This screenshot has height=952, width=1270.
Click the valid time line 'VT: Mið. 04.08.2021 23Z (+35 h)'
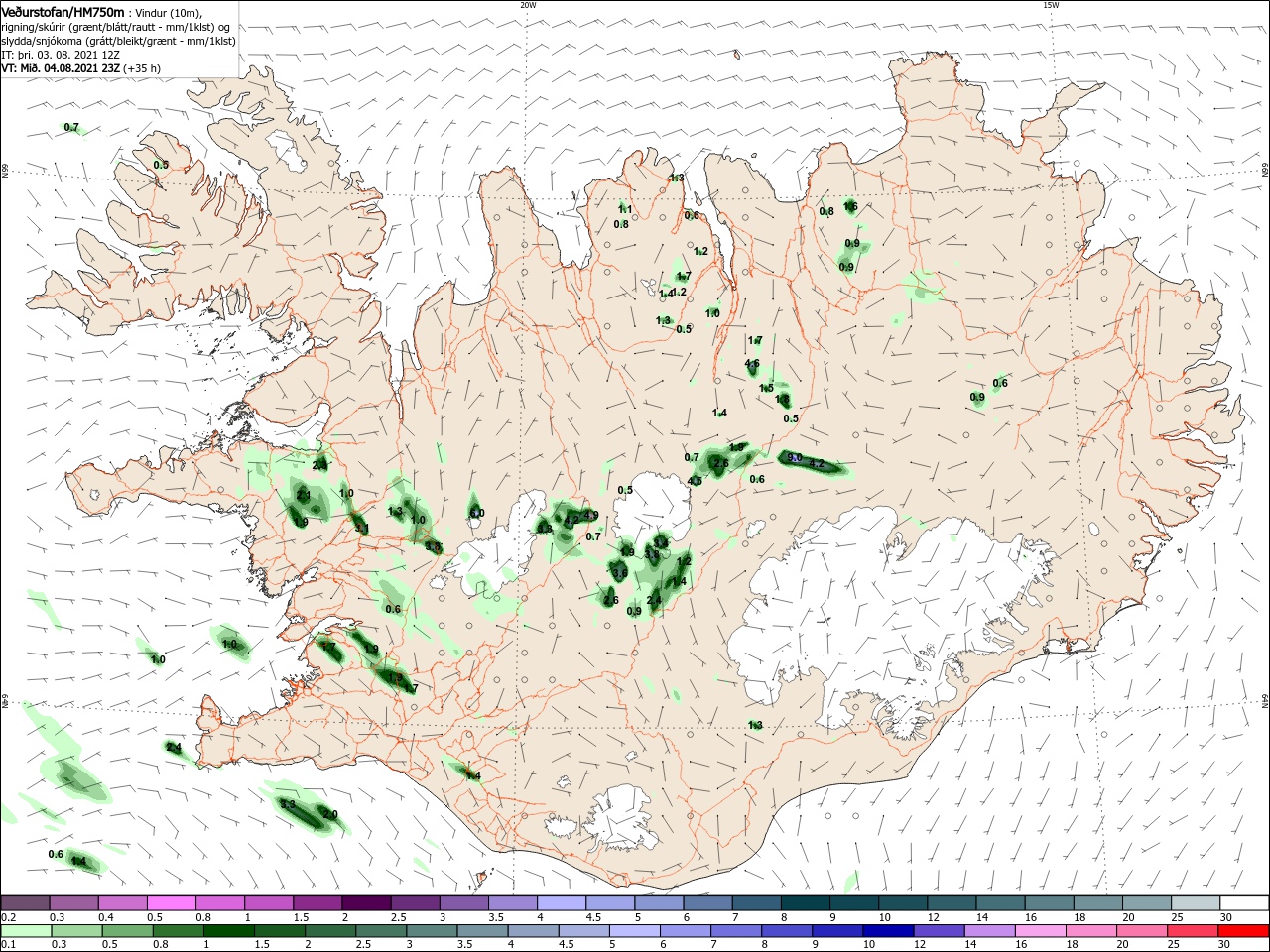[81, 68]
